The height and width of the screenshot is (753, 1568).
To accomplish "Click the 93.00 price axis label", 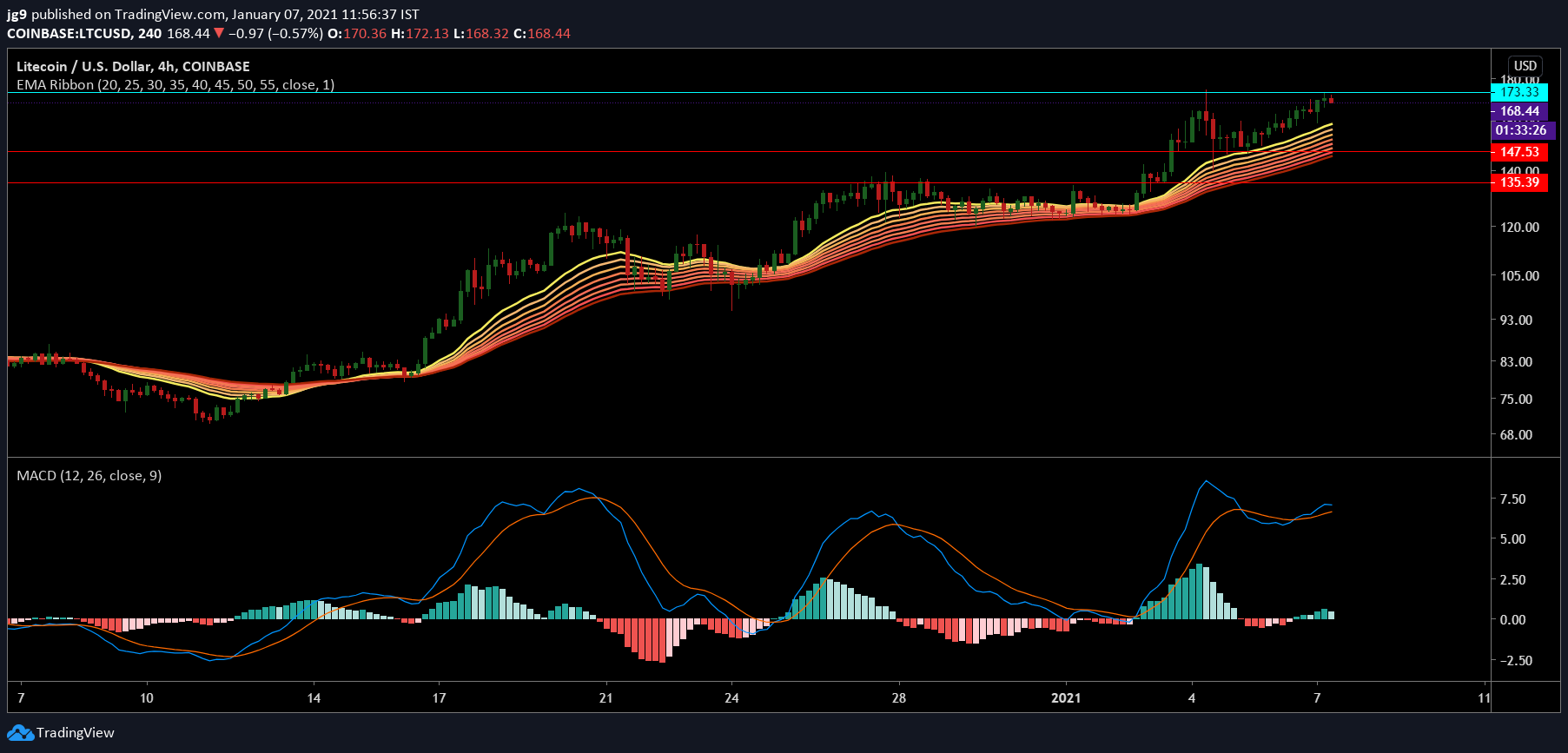I will [1516, 320].
